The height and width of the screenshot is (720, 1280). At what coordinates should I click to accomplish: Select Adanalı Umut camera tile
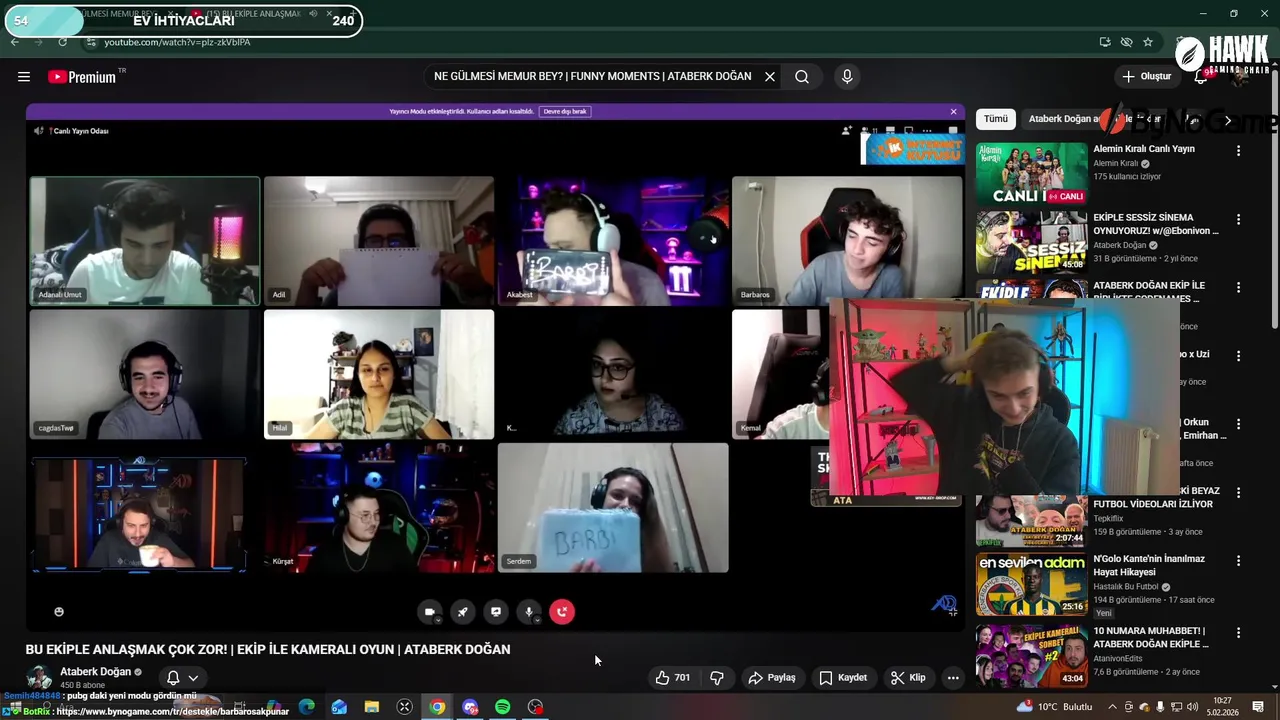(145, 241)
